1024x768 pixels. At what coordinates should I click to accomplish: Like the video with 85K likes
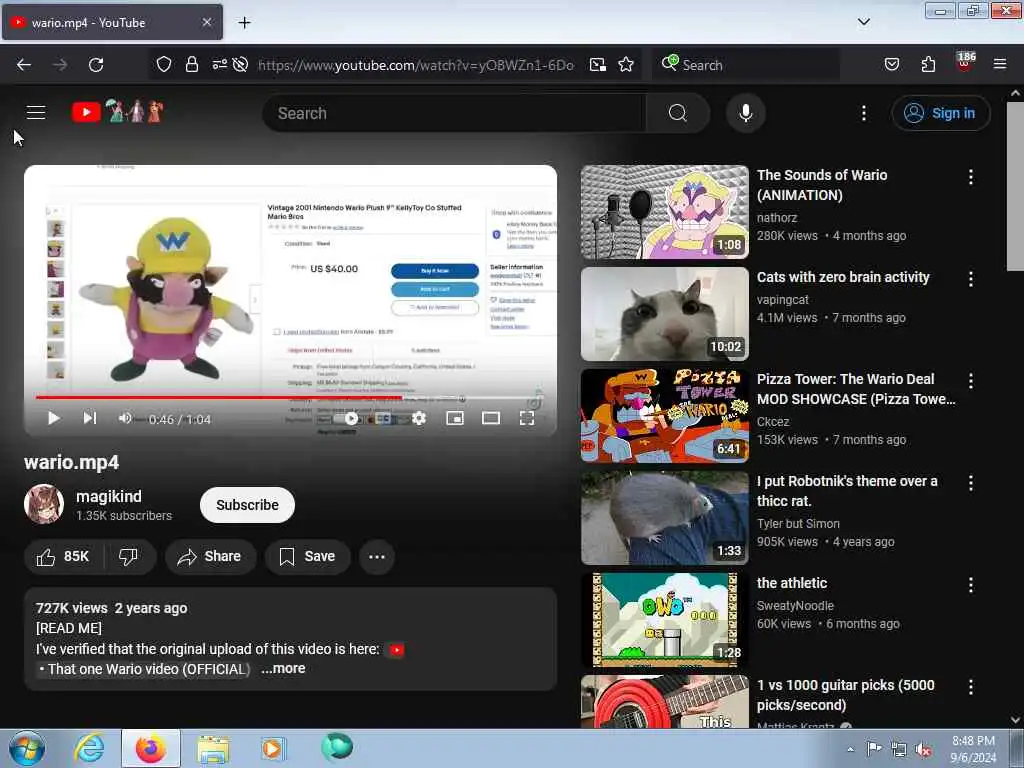pyautogui.click(x=63, y=556)
